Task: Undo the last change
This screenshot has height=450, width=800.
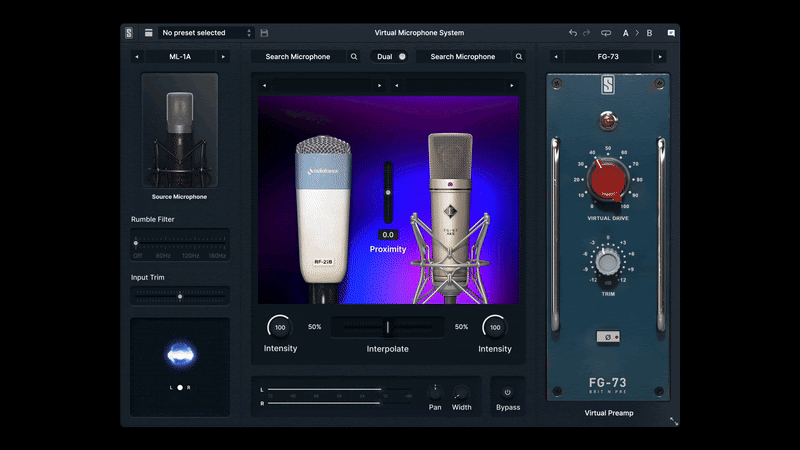Action: point(573,33)
